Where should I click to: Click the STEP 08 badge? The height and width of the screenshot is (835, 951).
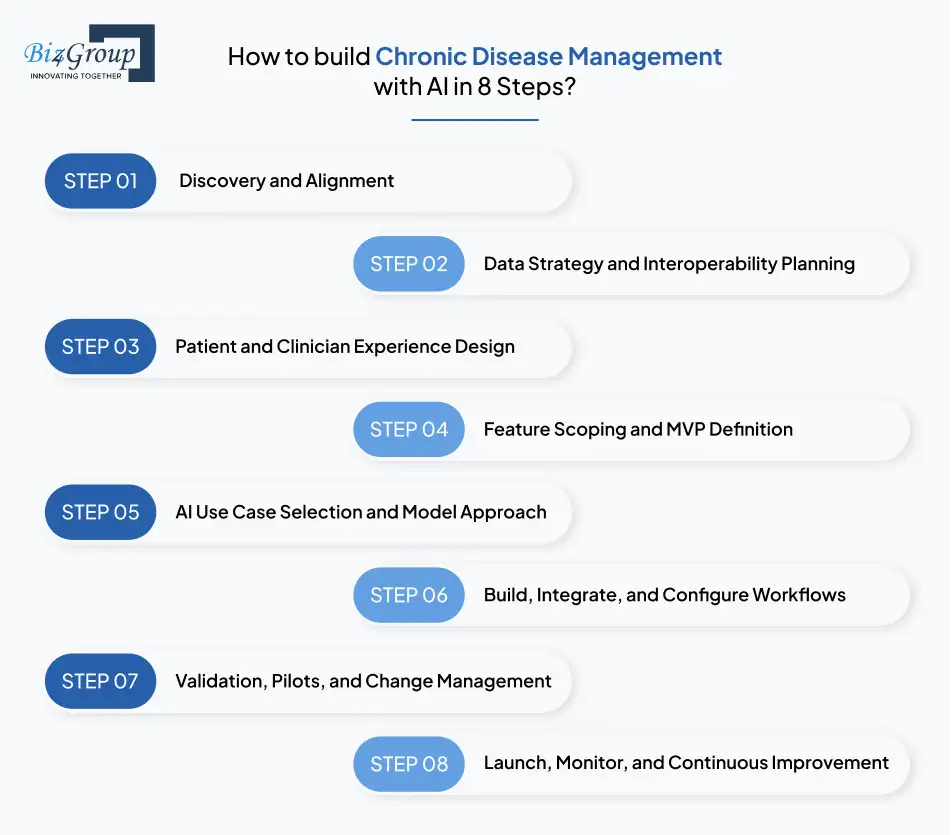pyautogui.click(x=409, y=764)
